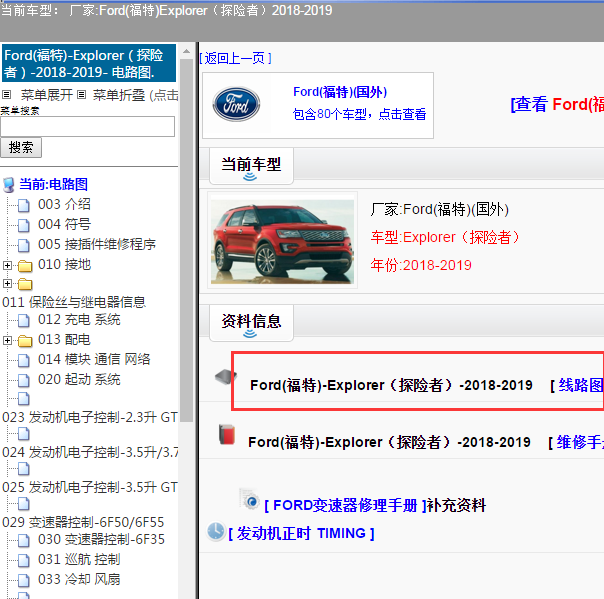This screenshot has height=599, width=604.
Task: Click the page icon for 004 符号
Action: click(x=23, y=225)
